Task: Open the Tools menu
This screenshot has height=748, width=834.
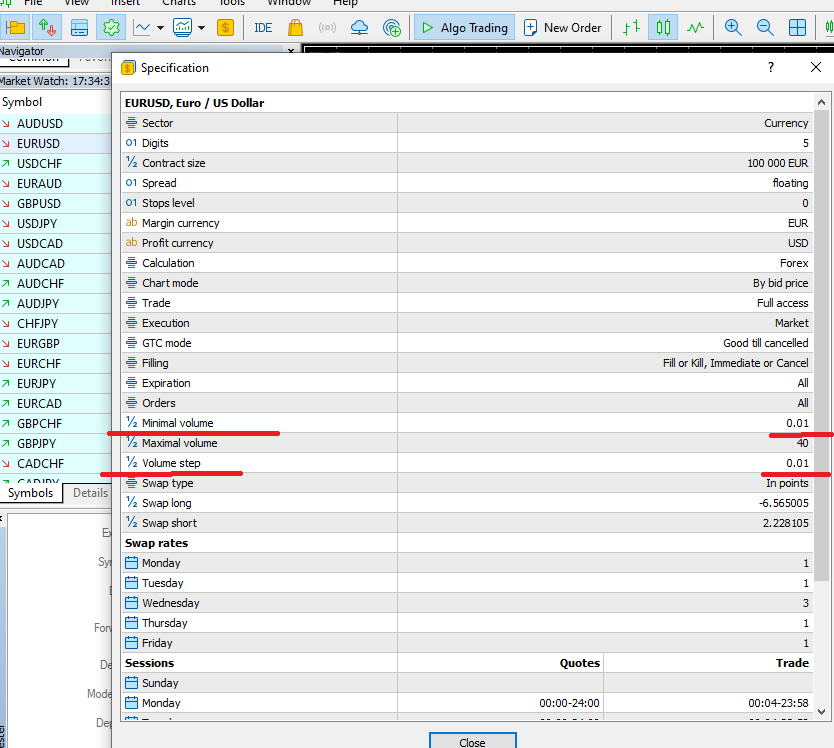Action: tap(231, 3)
